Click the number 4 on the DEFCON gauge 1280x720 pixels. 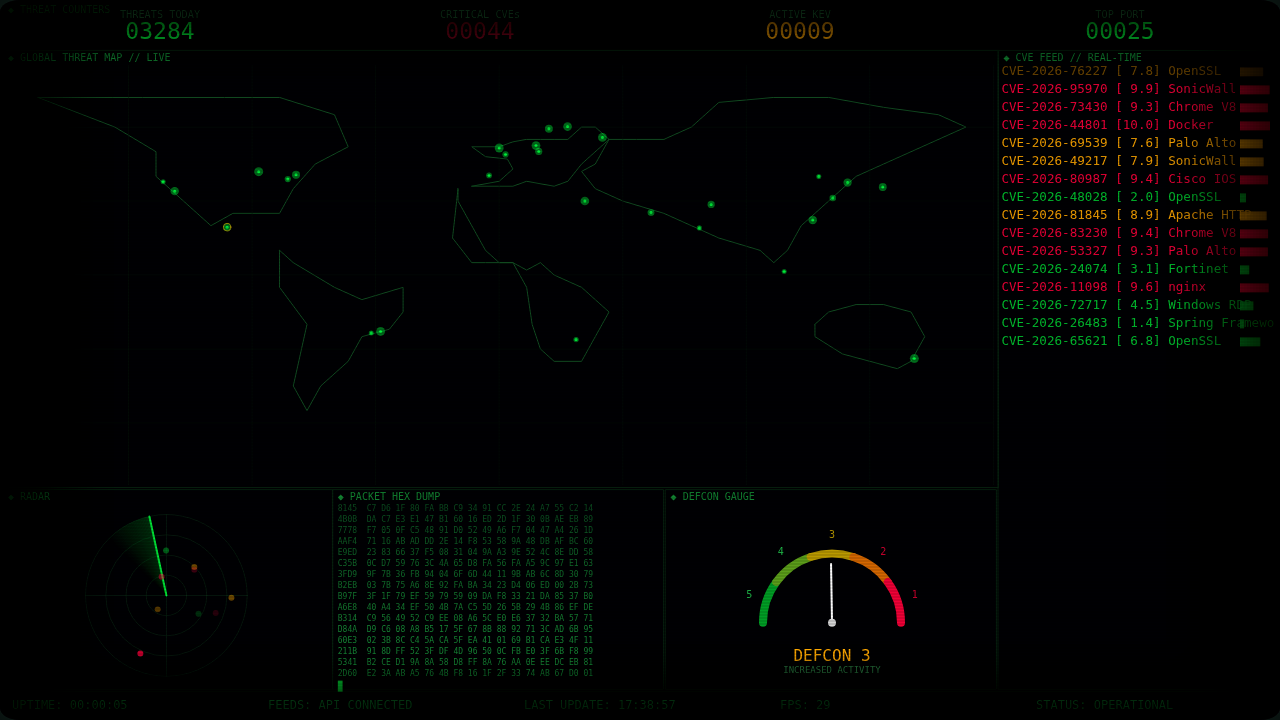click(781, 552)
